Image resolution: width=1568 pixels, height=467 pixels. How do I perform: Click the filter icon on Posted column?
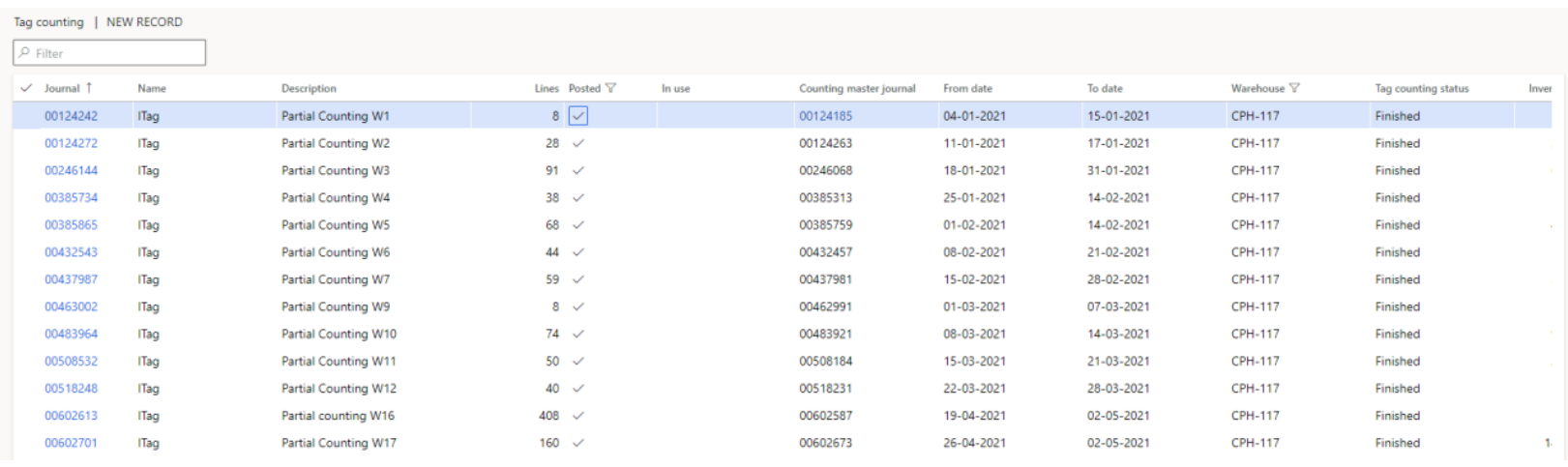pos(610,88)
